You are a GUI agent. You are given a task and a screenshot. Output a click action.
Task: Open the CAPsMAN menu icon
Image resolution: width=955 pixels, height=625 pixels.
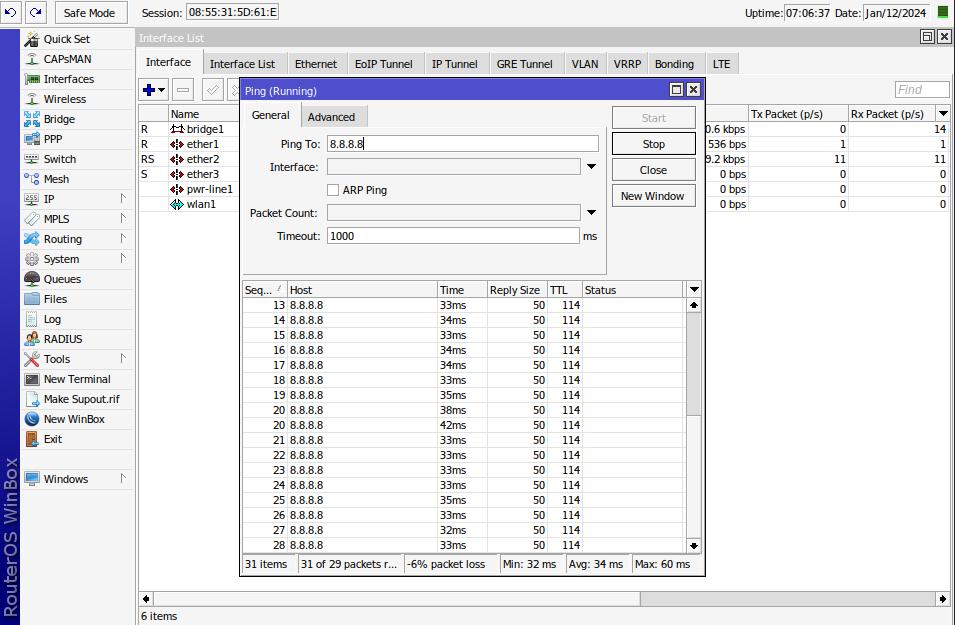pyautogui.click(x=32, y=59)
